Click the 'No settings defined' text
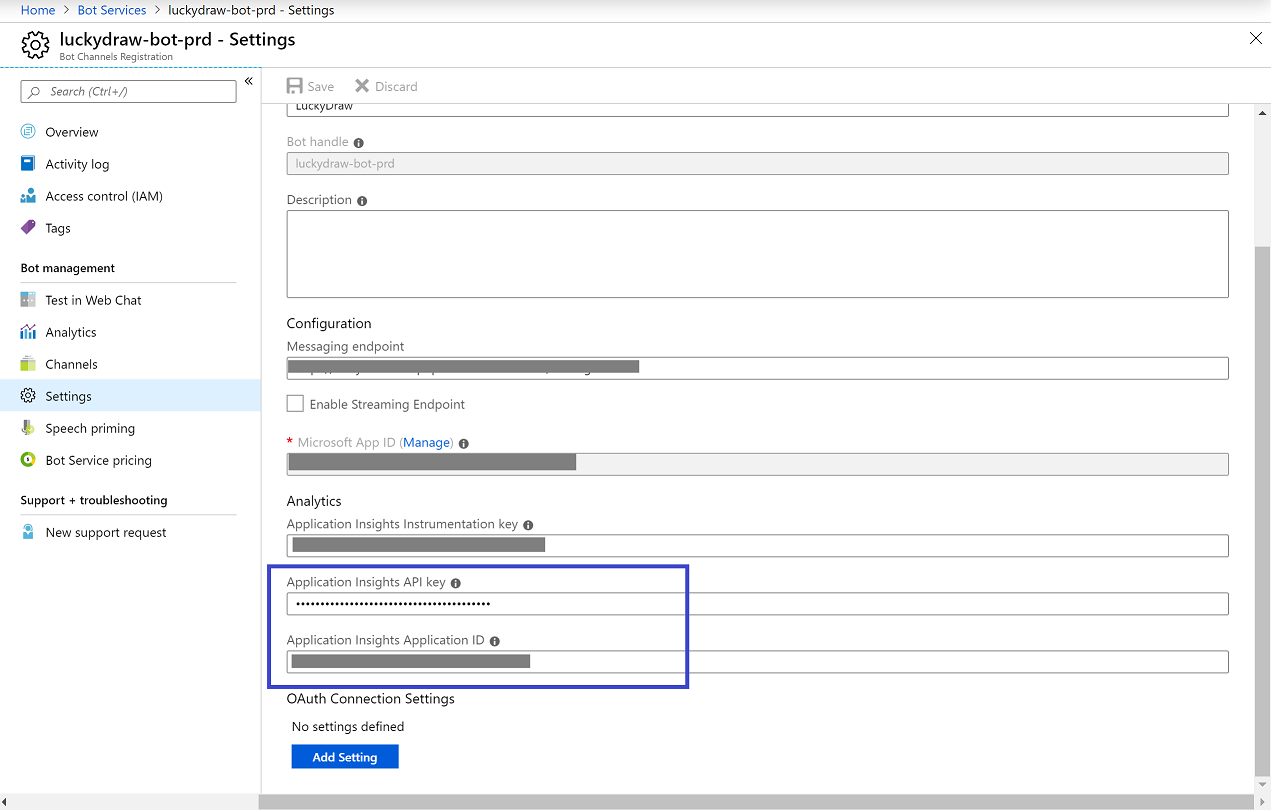The image size is (1271, 810). pos(348,727)
